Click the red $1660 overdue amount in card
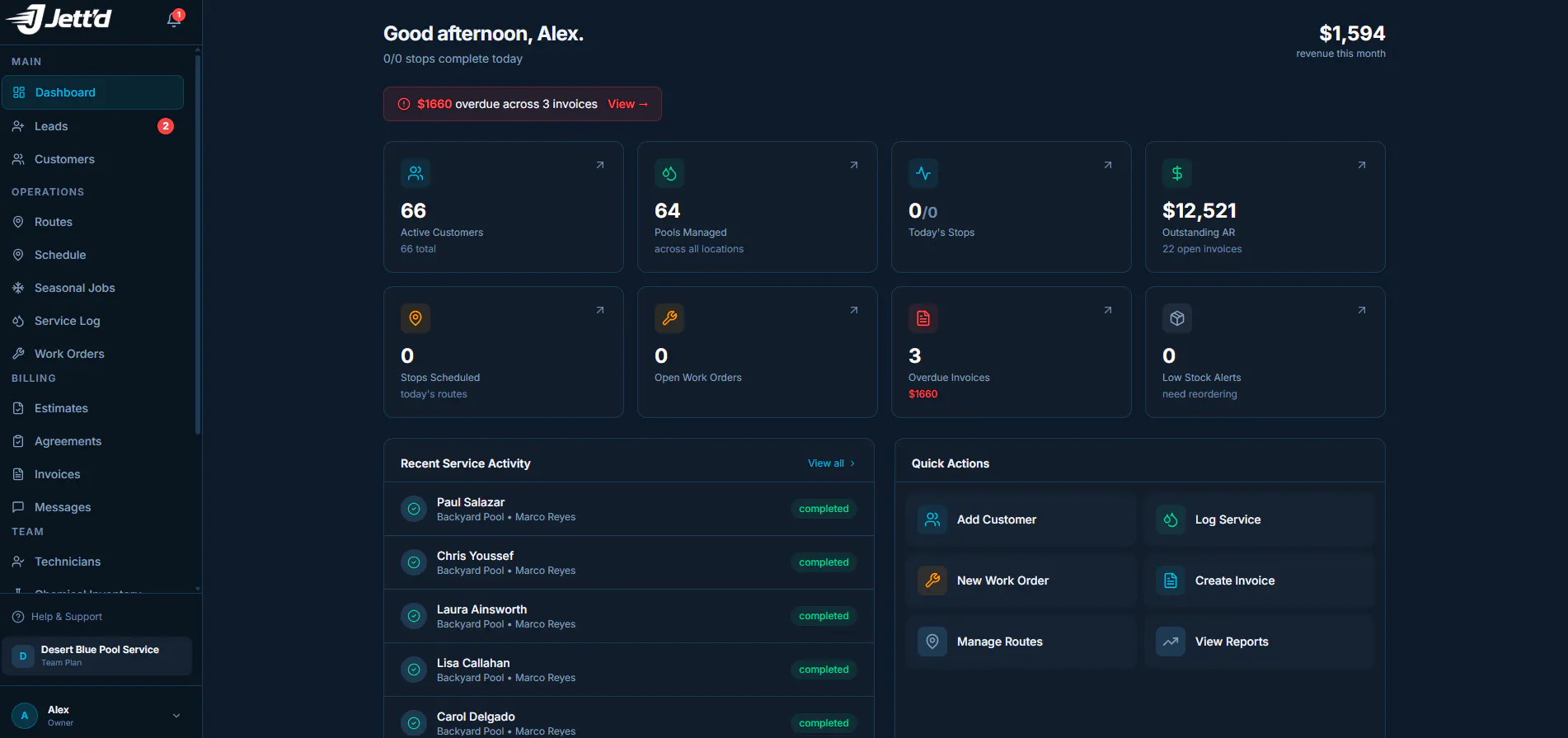The image size is (1568, 738). click(x=923, y=394)
